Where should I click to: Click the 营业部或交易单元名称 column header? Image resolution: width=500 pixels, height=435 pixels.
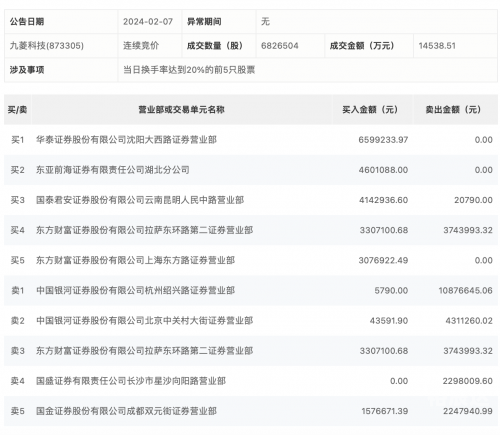(x=181, y=109)
